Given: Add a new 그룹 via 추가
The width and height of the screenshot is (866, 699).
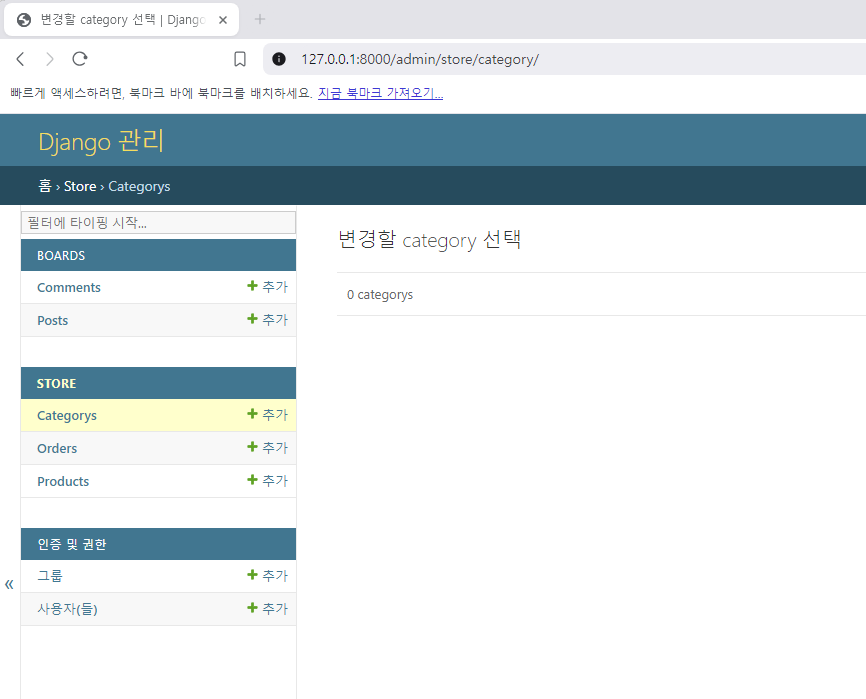Looking at the screenshot, I should (267, 575).
